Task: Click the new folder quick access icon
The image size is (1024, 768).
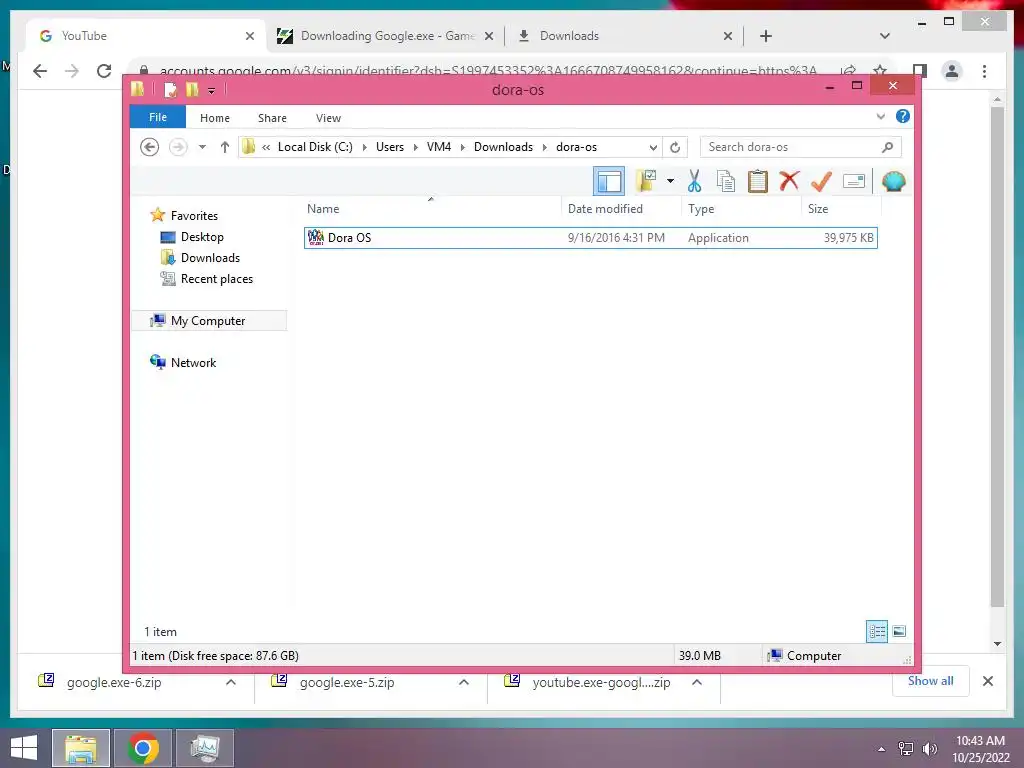Action: pyautogui.click(x=192, y=89)
